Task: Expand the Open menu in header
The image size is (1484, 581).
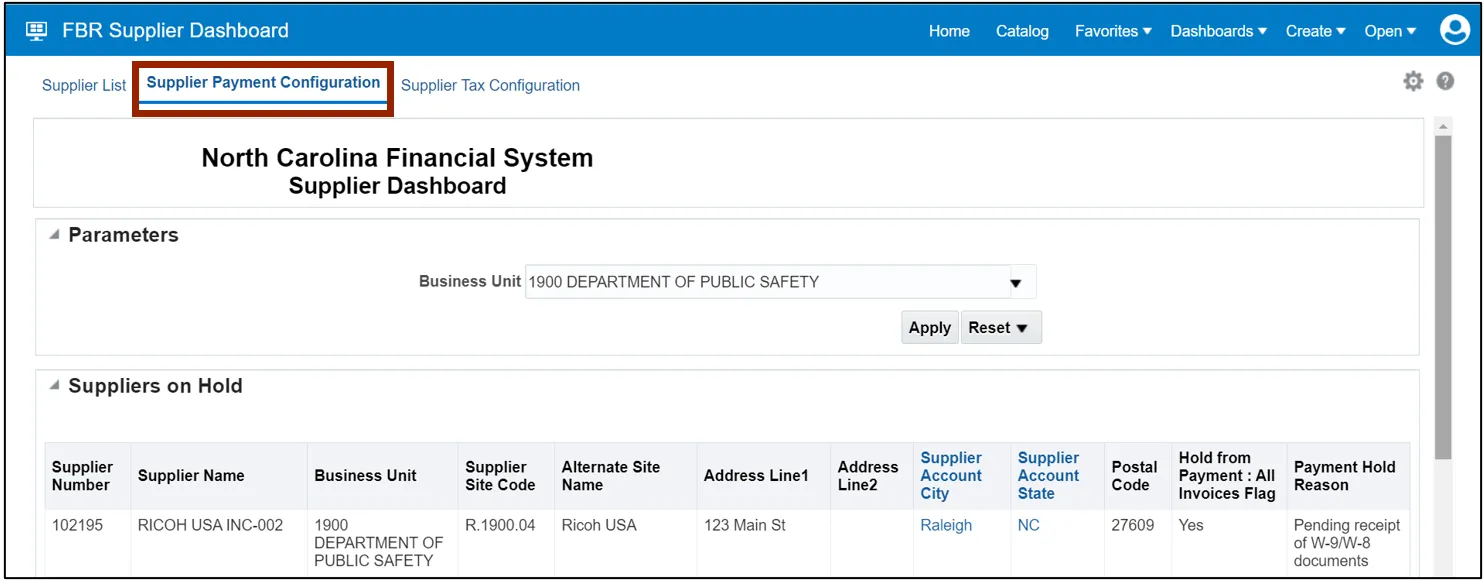Action: tap(1390, 31)
